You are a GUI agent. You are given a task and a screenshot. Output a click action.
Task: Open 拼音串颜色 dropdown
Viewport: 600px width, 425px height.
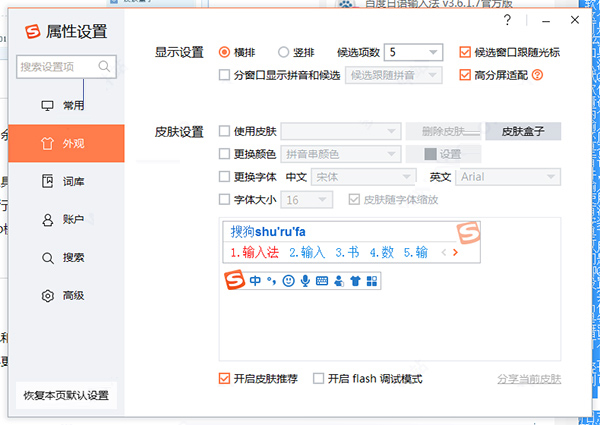point(341,154)
